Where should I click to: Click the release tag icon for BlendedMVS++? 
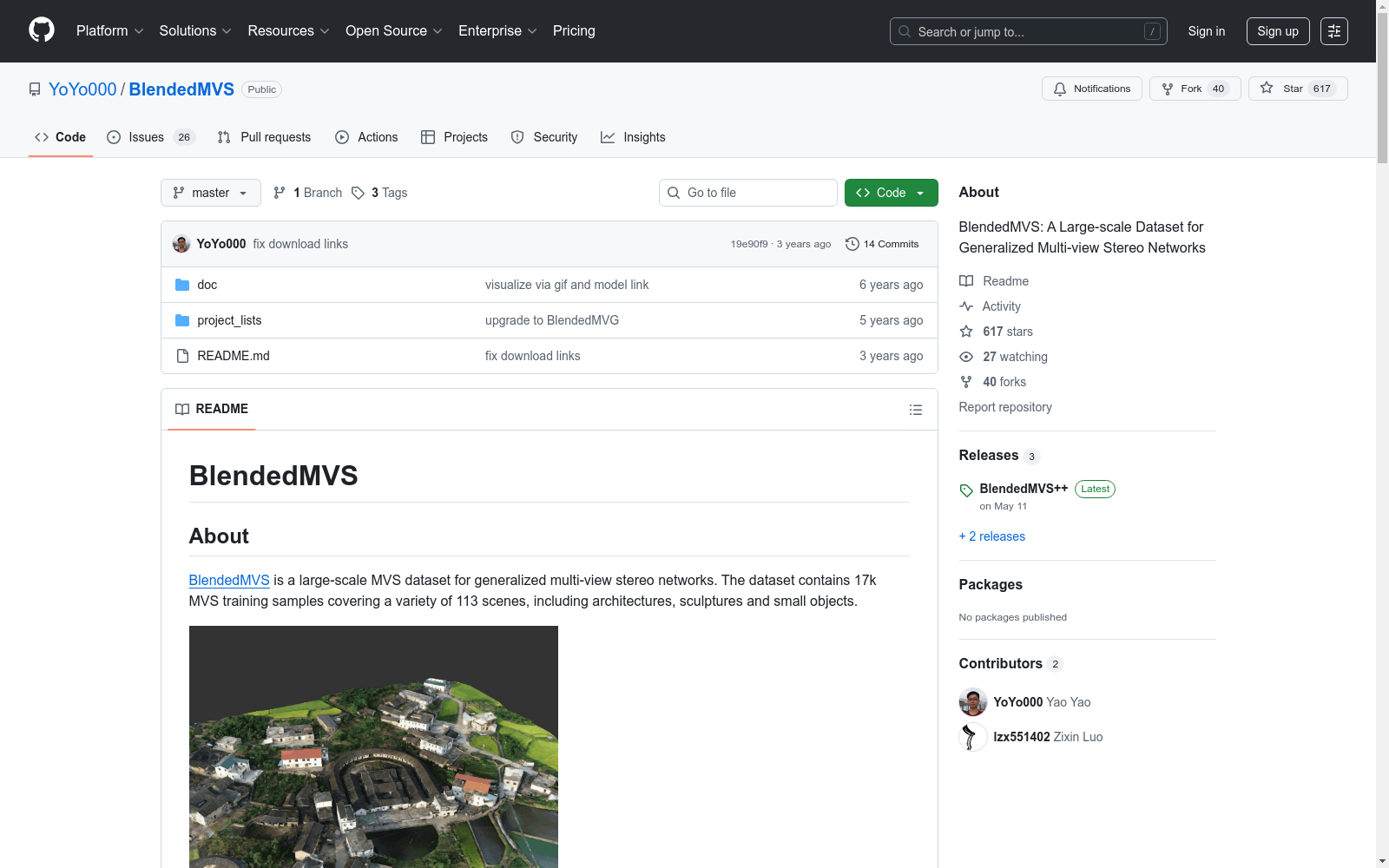[x=966, y=490]
